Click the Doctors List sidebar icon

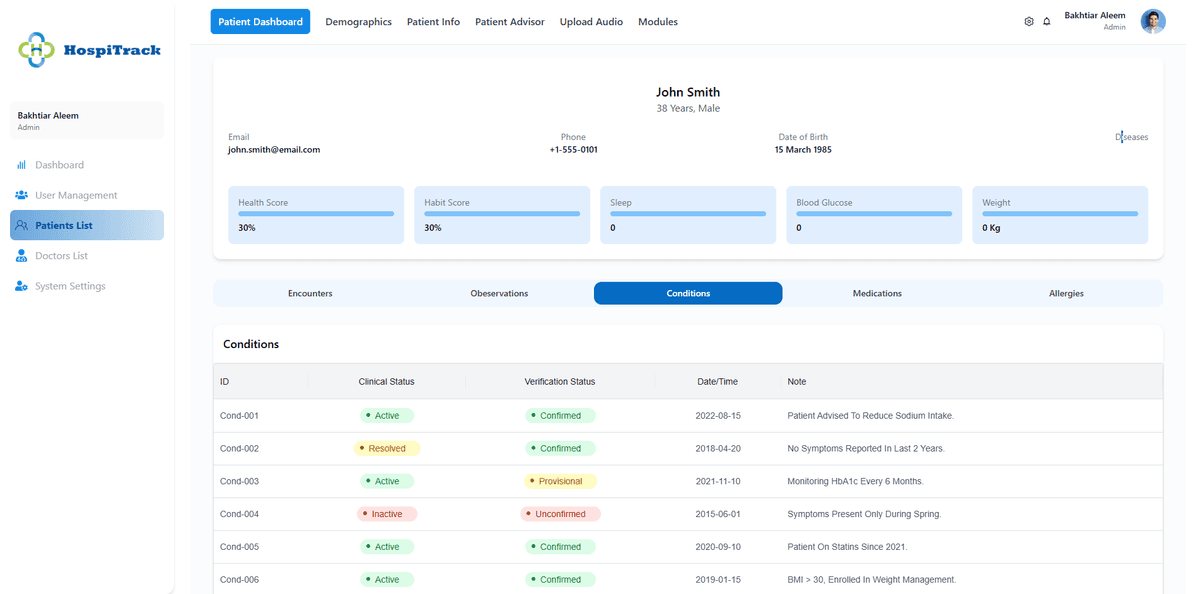tap(21, 256)
